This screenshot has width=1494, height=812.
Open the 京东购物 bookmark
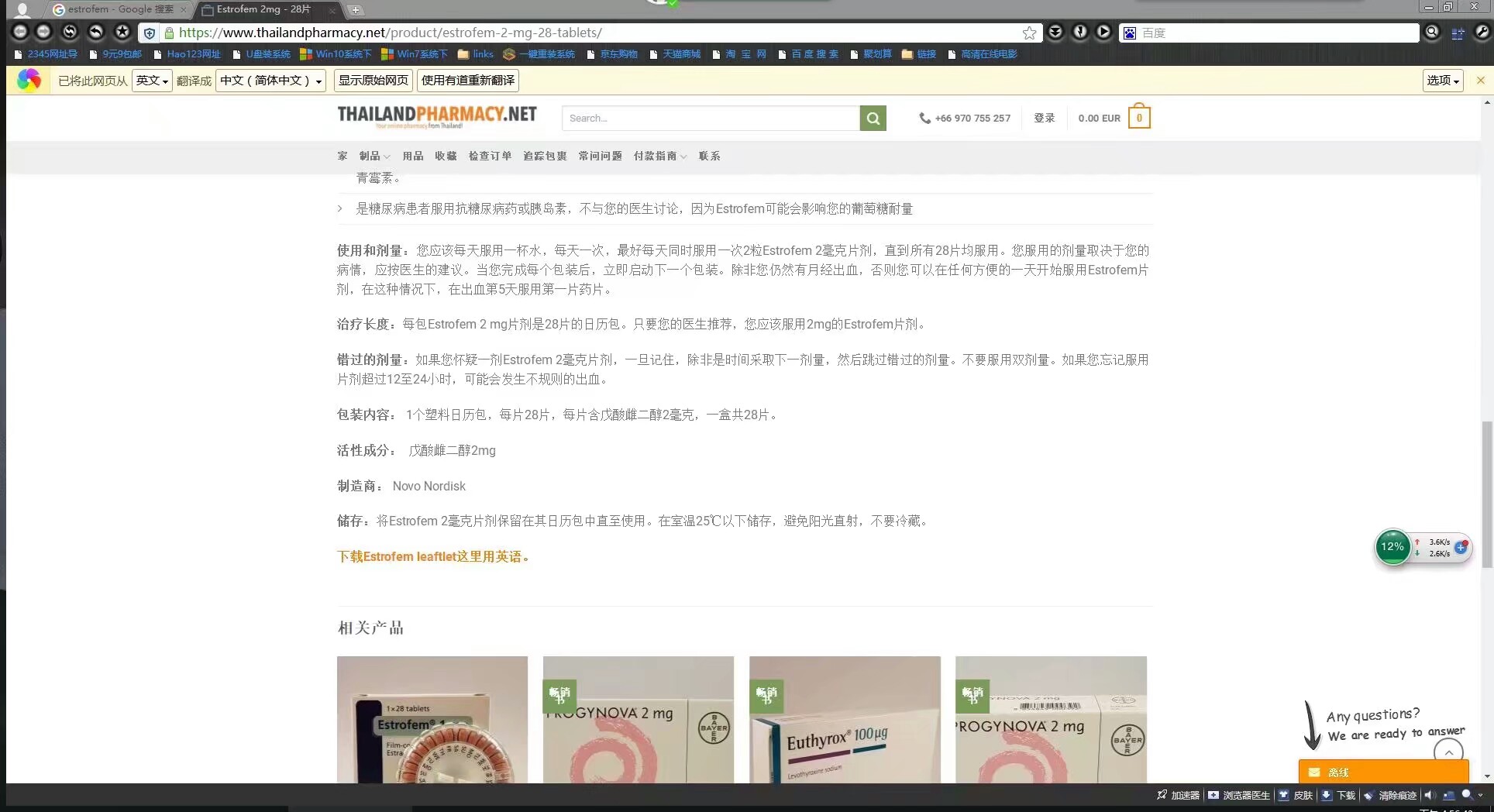(612, 54)
